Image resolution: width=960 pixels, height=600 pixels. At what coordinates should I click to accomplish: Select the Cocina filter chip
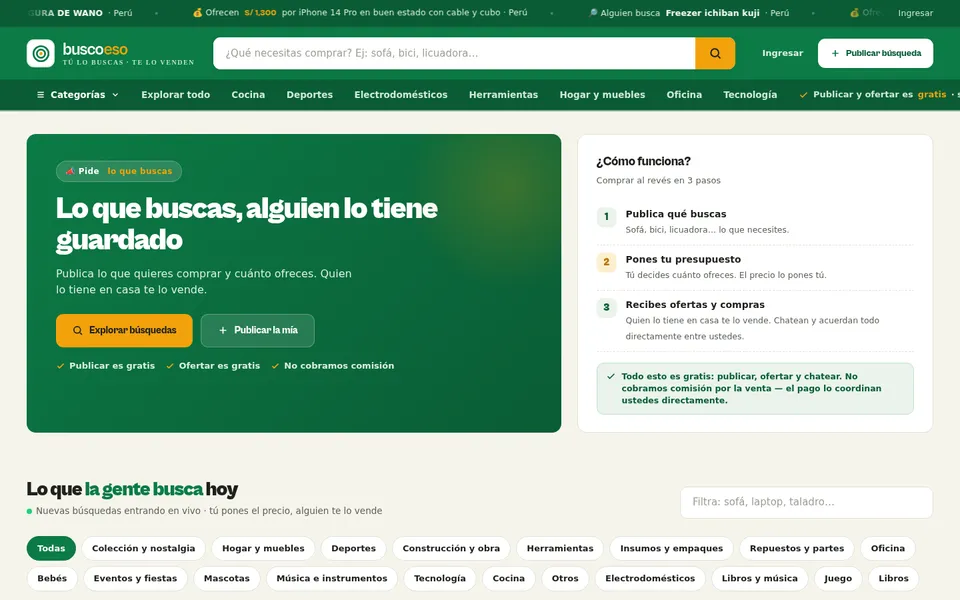click(509, 579)
